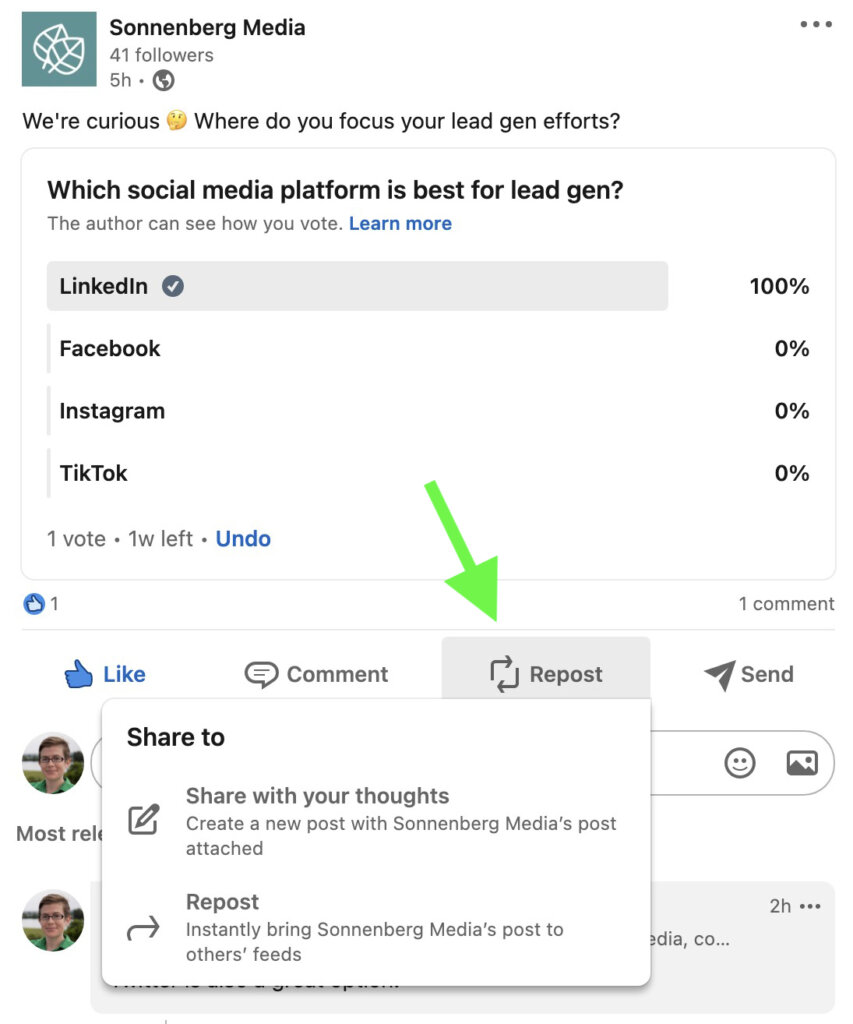Click the like reaction count icon below poll
The height and width of the screenshot is (1024, 853).
pyautogui.click(x=33, y=603)
